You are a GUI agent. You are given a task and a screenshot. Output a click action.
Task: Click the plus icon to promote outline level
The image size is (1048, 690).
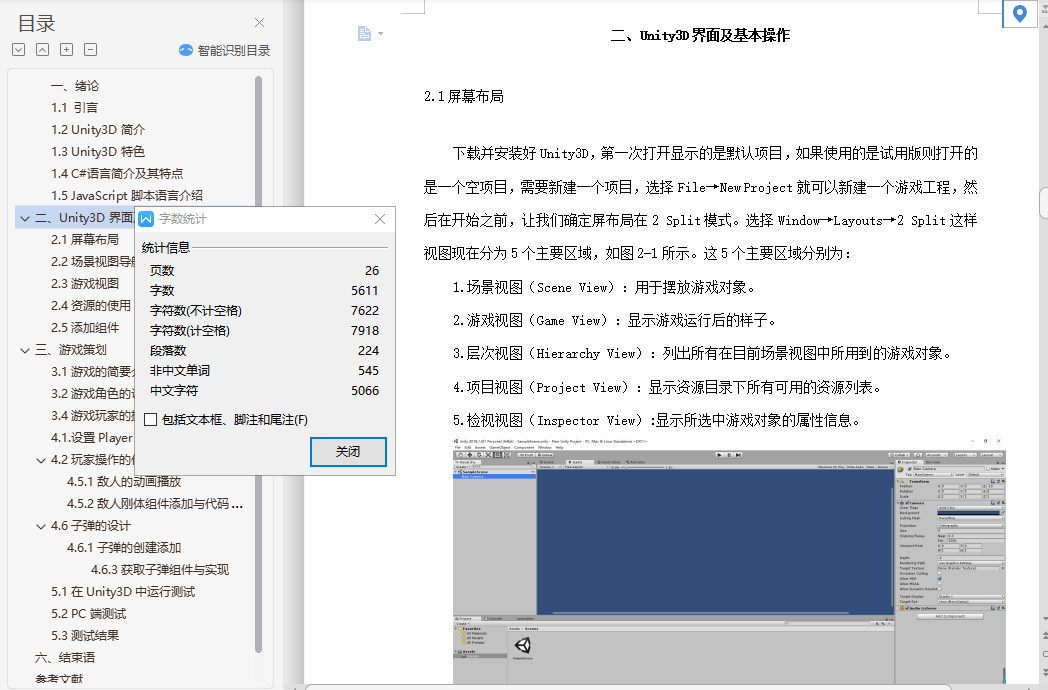coord(67,49)
